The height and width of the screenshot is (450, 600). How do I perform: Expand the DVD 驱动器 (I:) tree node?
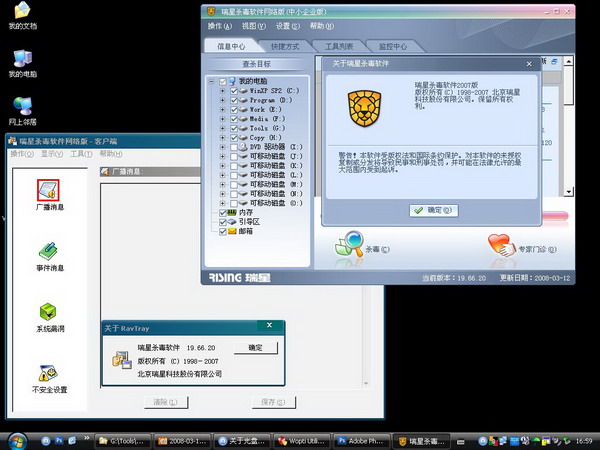(222, 147)
